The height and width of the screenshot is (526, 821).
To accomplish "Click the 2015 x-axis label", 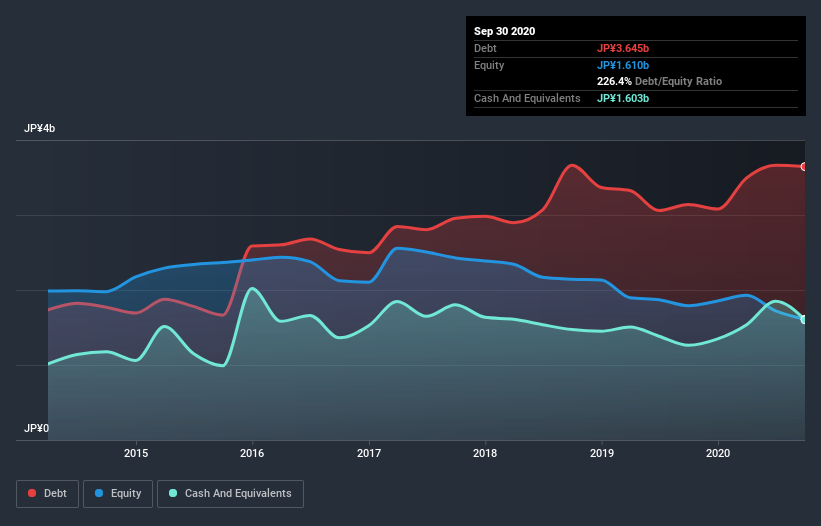I will pyautogui.click(x=136, y=453).
